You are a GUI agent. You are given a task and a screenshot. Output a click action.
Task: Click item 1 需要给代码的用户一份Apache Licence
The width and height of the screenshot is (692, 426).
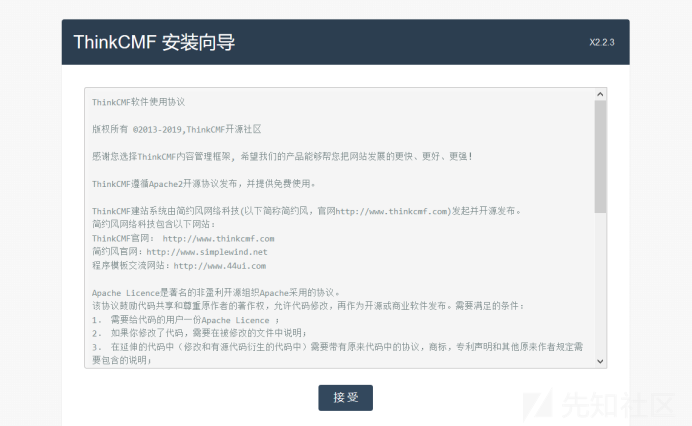click(x=185, y=320)
